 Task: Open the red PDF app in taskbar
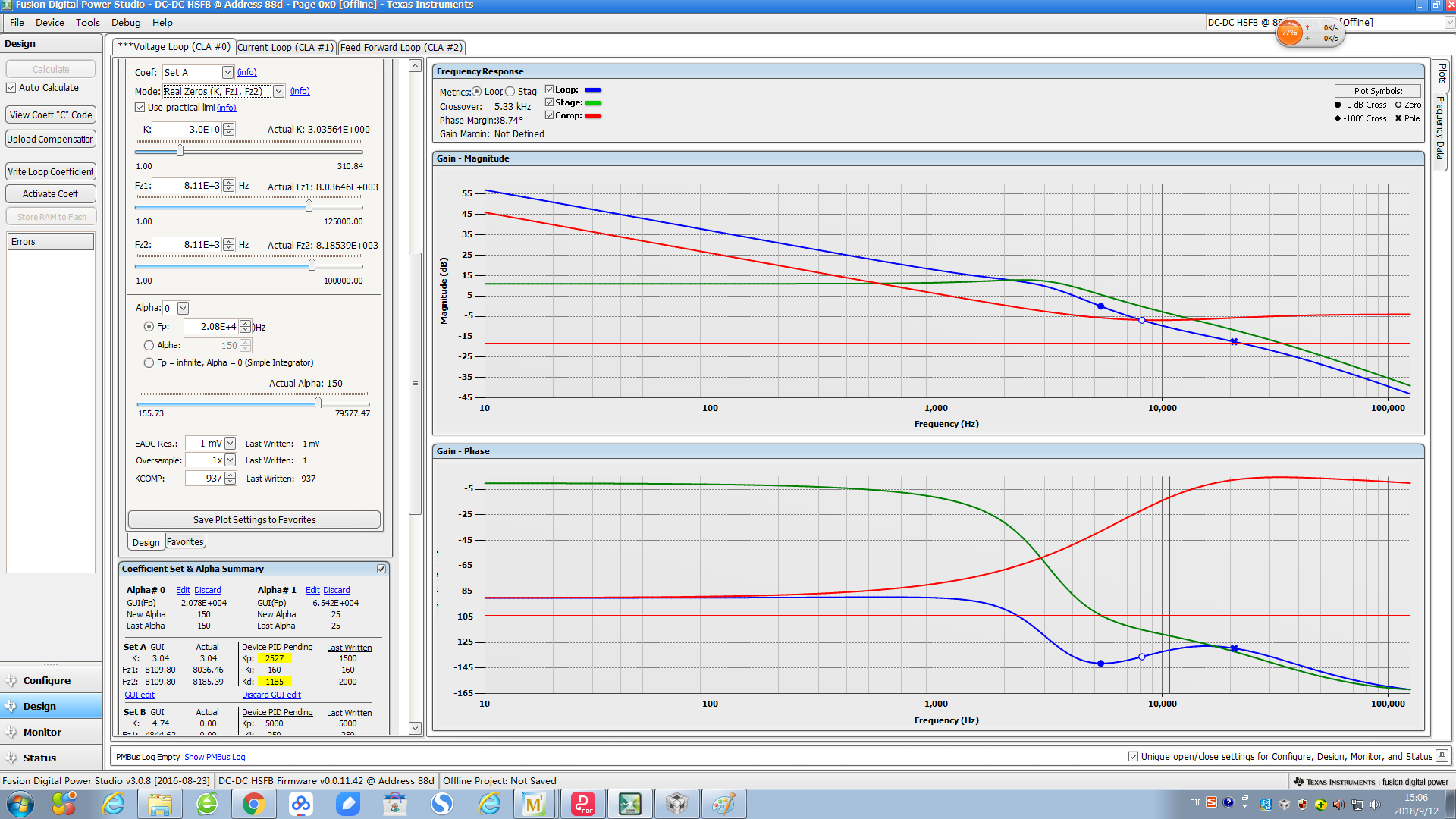582,804
